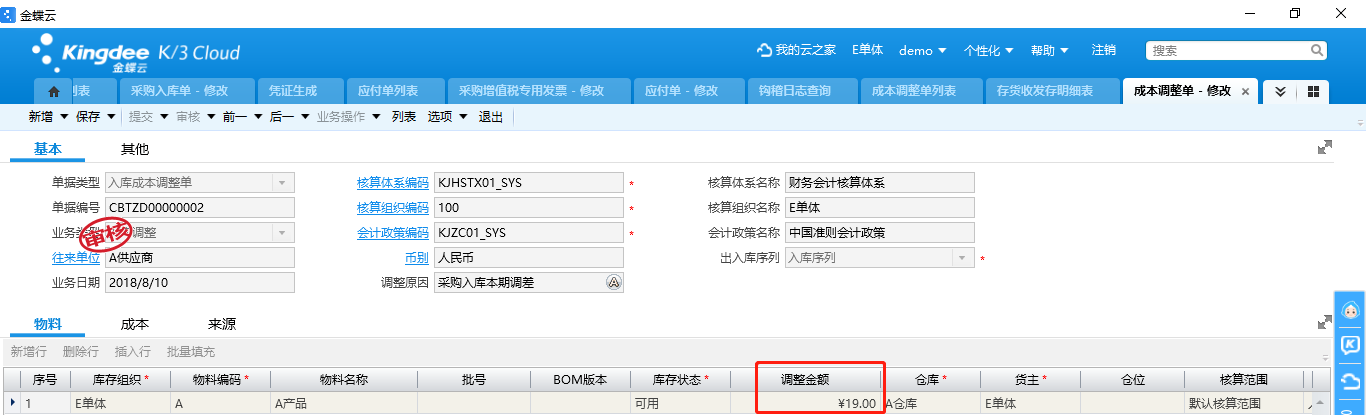Screen dimensions: 1366x415
Task: Click the A产品 material name cell
Action: pos(343,403)
